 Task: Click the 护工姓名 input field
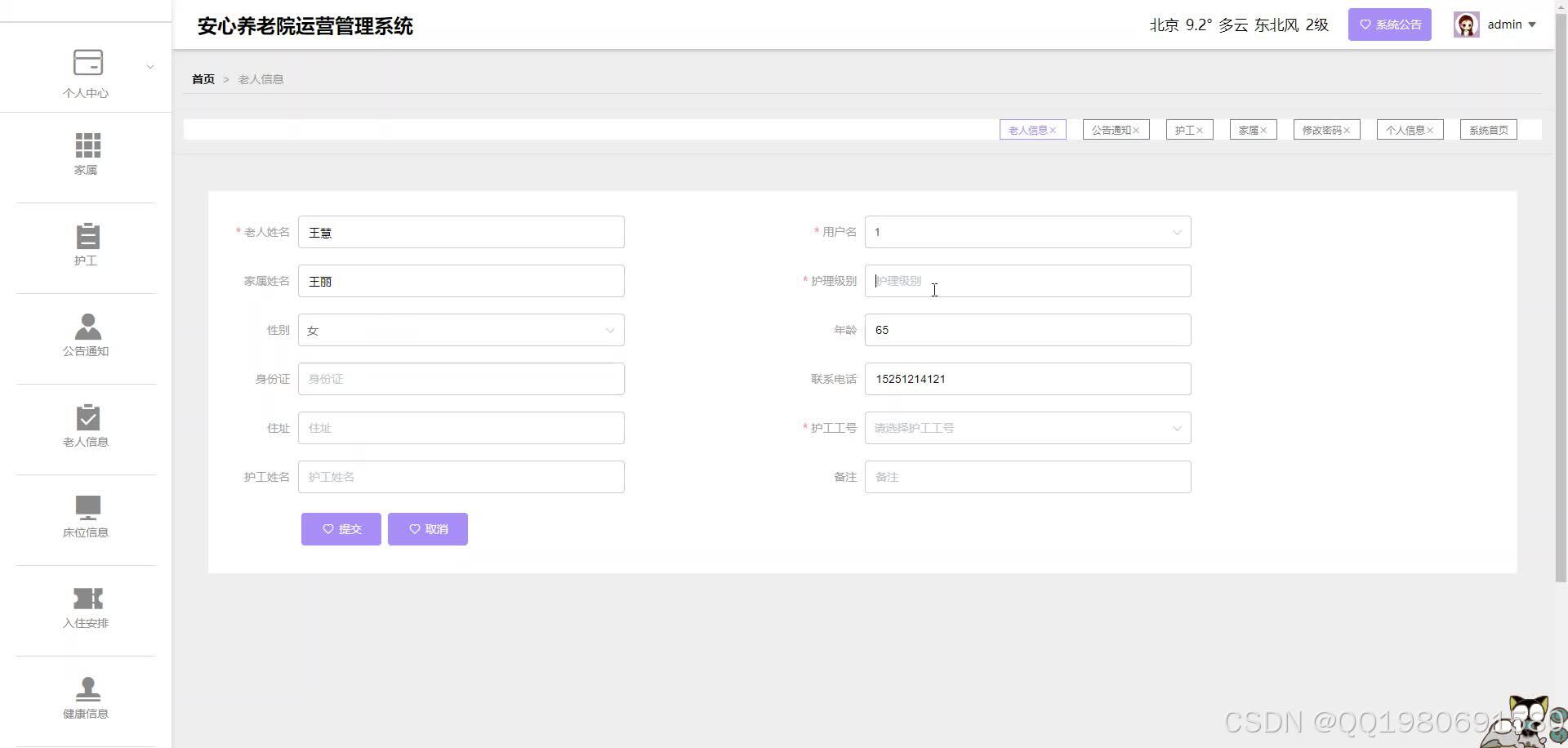click(x=461, y=477)
